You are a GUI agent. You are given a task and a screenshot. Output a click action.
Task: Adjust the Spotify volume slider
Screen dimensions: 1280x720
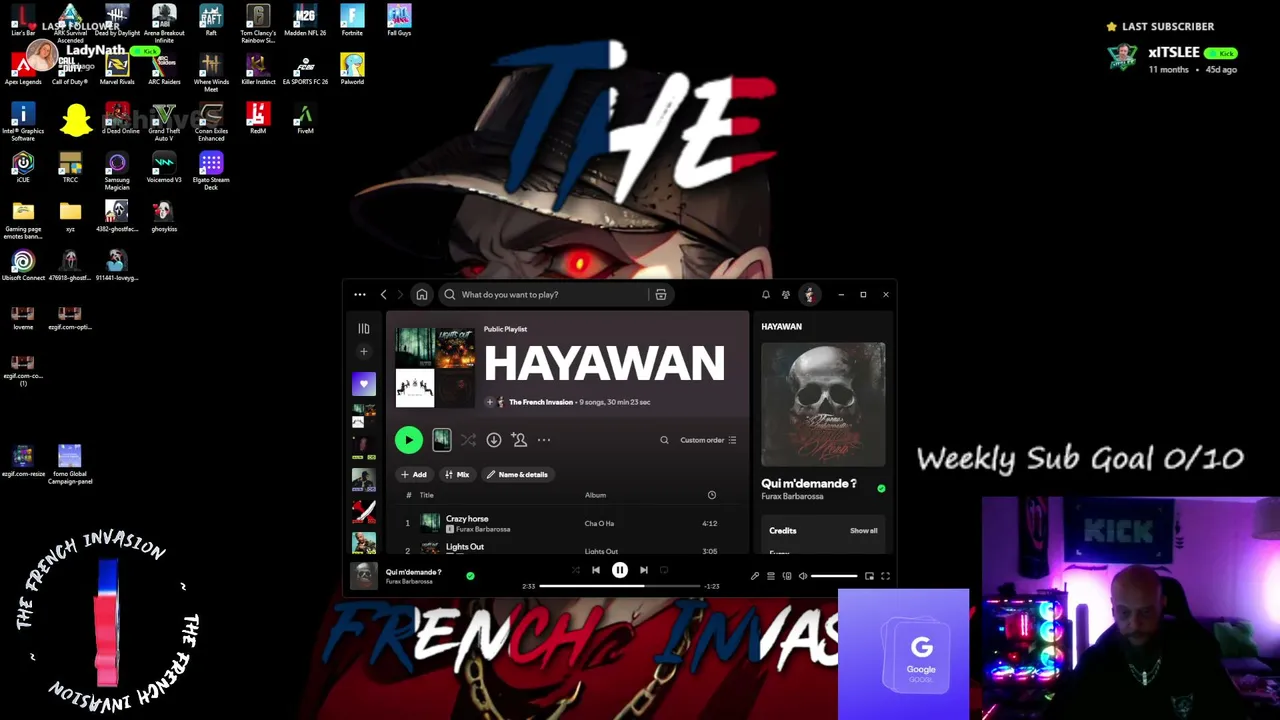pos(834,576)
